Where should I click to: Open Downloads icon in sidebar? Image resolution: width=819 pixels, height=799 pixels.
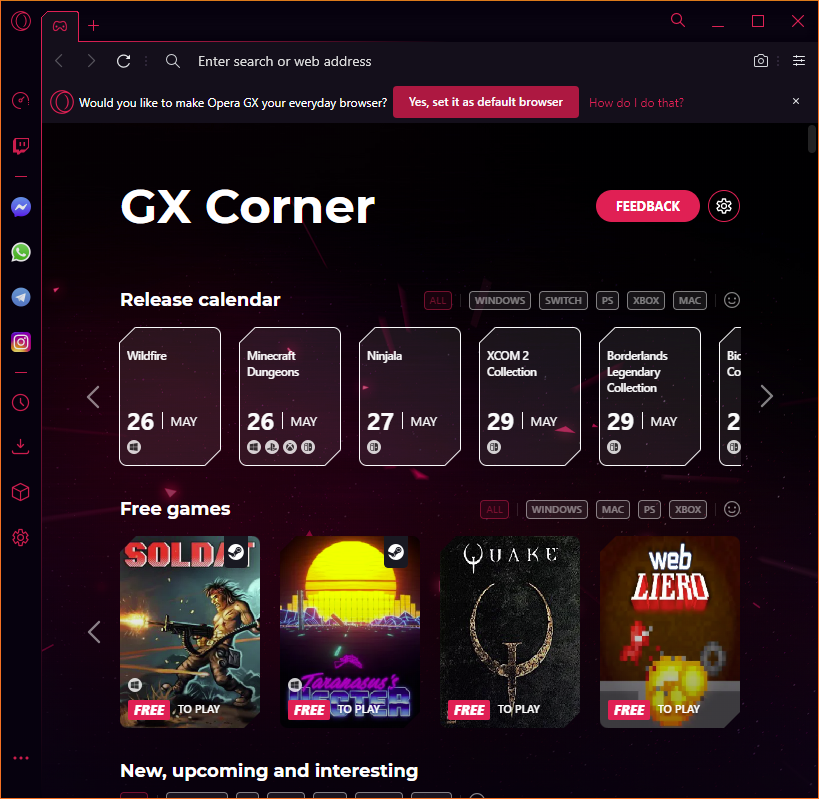click(x=21, y=447)
